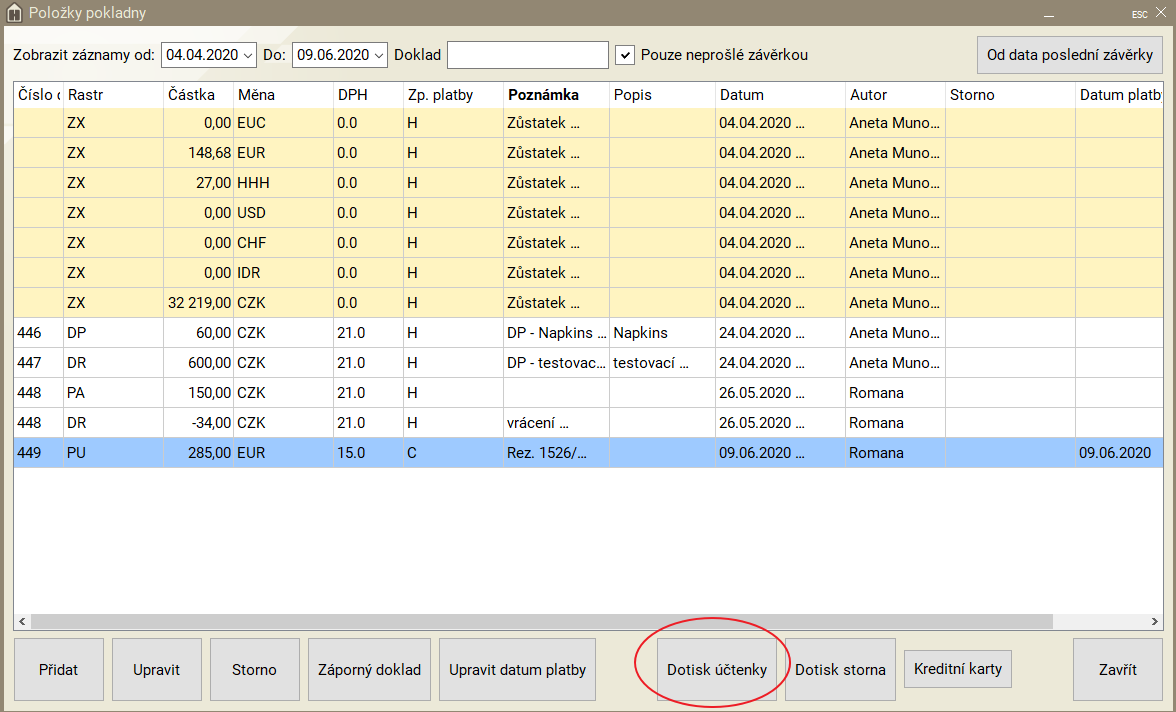Click 'Upravit datum platby' button
The width and height of the screenshot is (1176, 712).
(x=517, y=670)
